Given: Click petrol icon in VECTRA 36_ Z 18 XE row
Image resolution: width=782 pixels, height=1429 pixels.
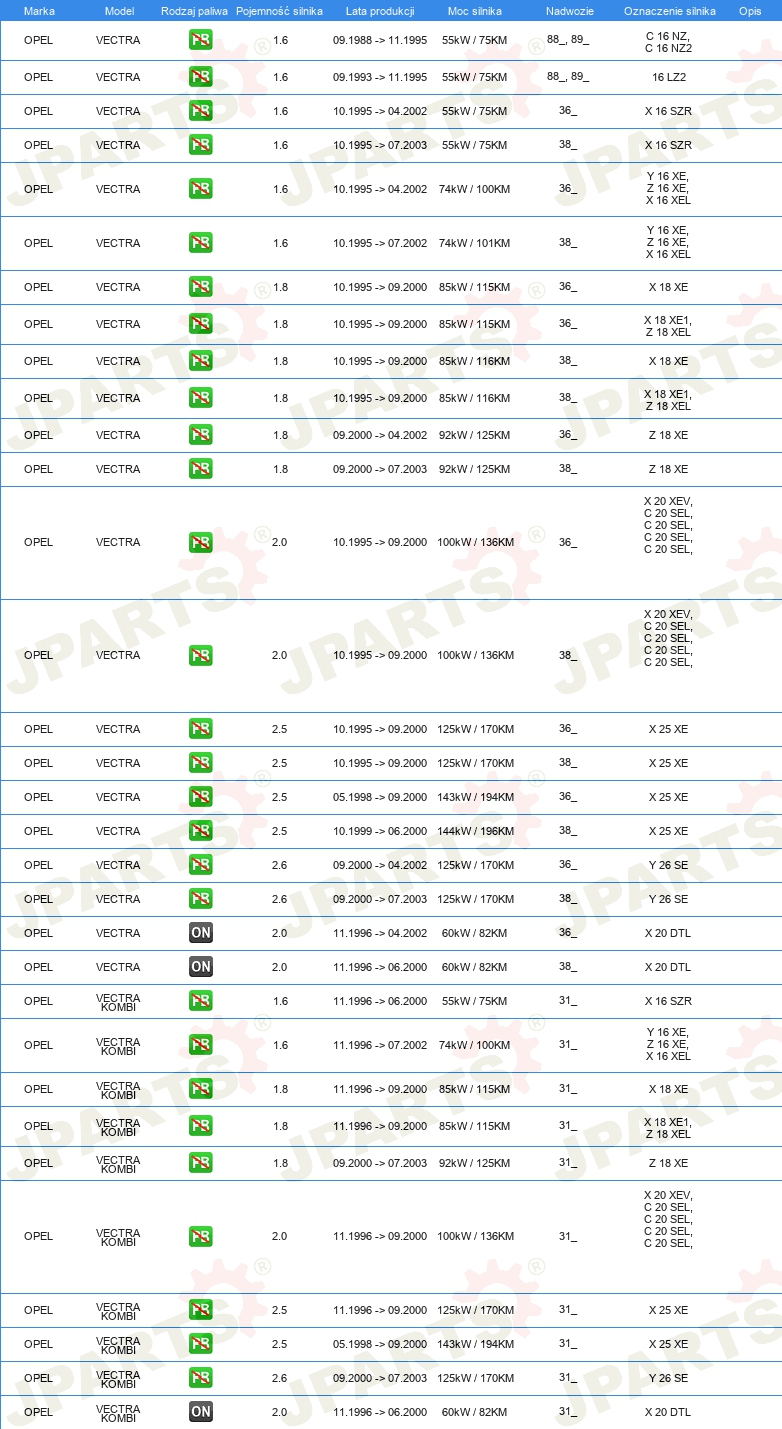Looking at the screenshot, I should [x=201, y=435].
